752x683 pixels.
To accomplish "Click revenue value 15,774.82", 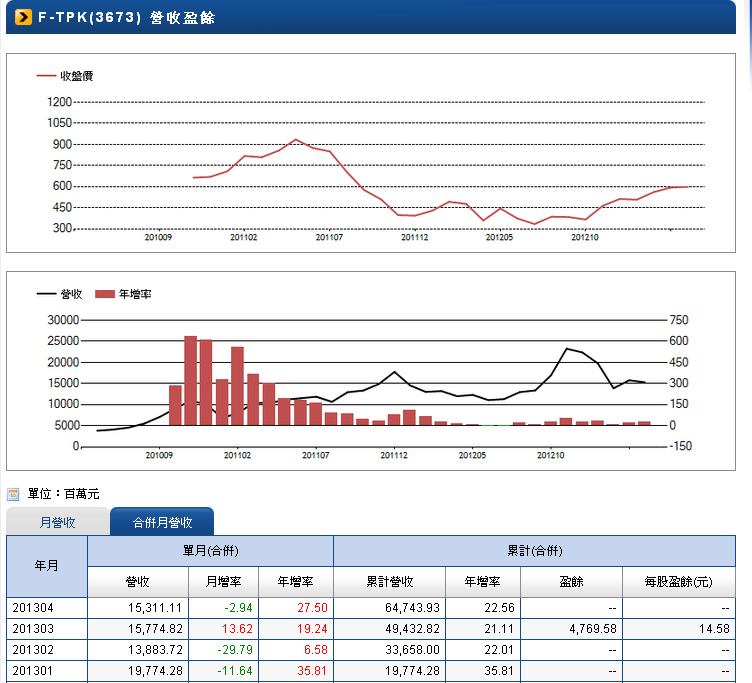I will [155, 629].
